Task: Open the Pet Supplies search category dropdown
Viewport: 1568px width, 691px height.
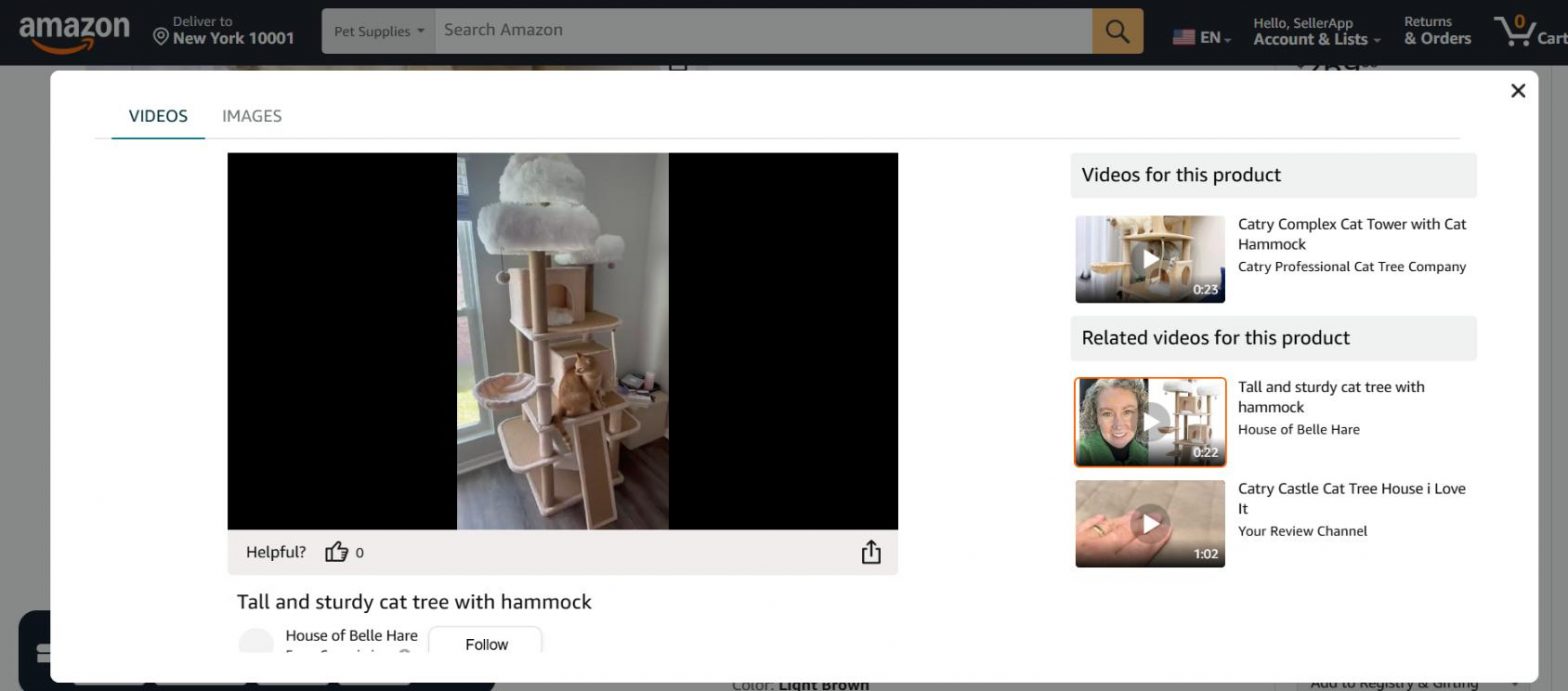Action: 379,31
